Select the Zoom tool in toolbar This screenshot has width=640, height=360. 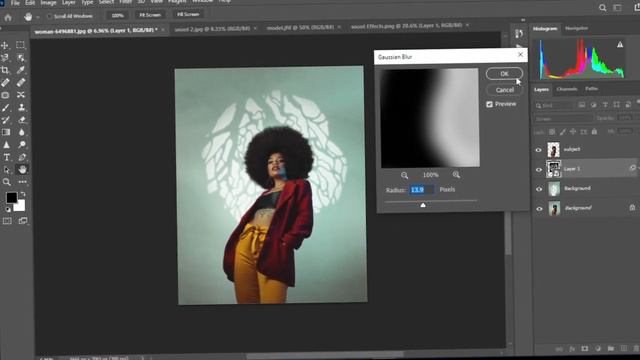click(x=7, y=182)
